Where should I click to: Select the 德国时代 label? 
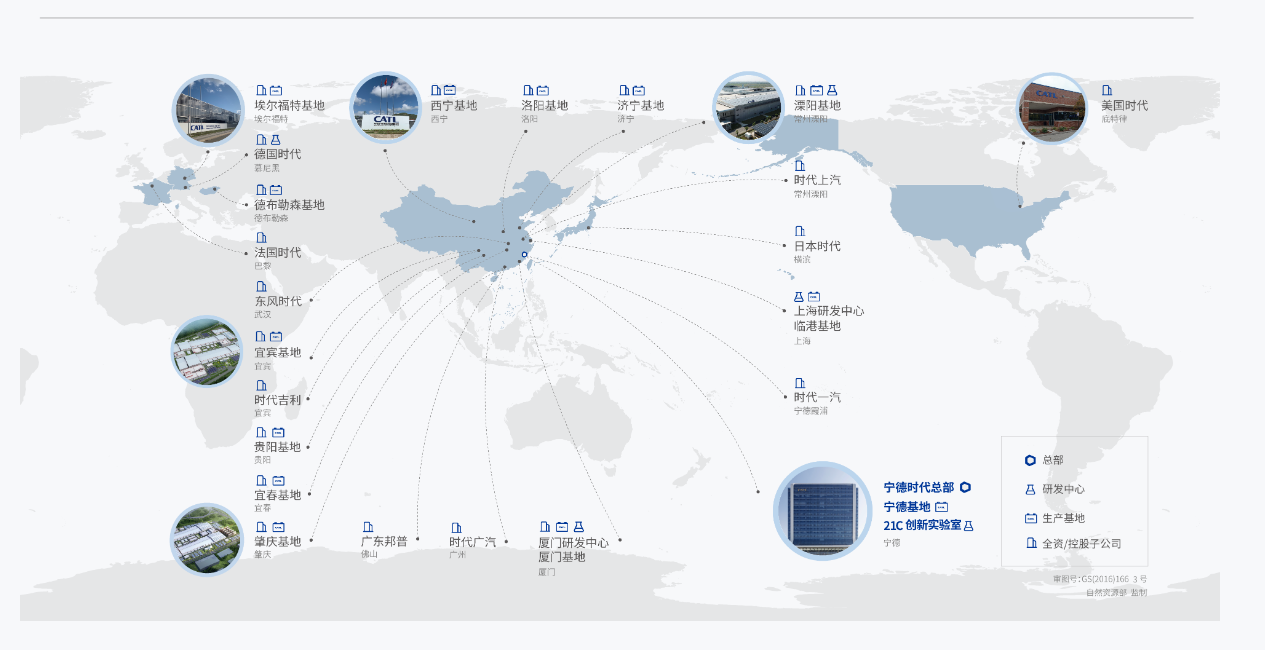click(277, 154)
